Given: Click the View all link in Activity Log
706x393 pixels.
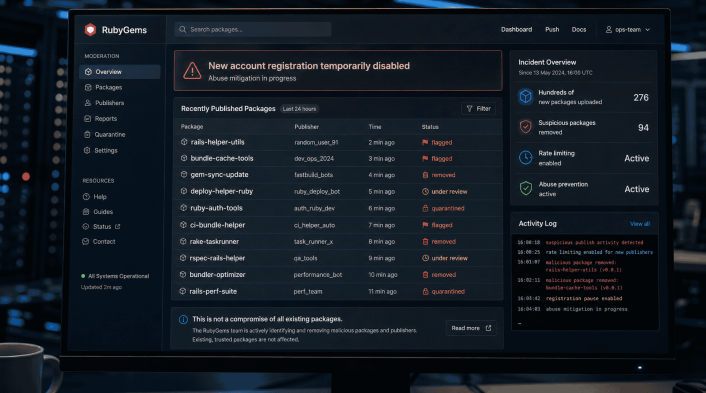Looking at the screenshot, I should click(x=639, y=224).
